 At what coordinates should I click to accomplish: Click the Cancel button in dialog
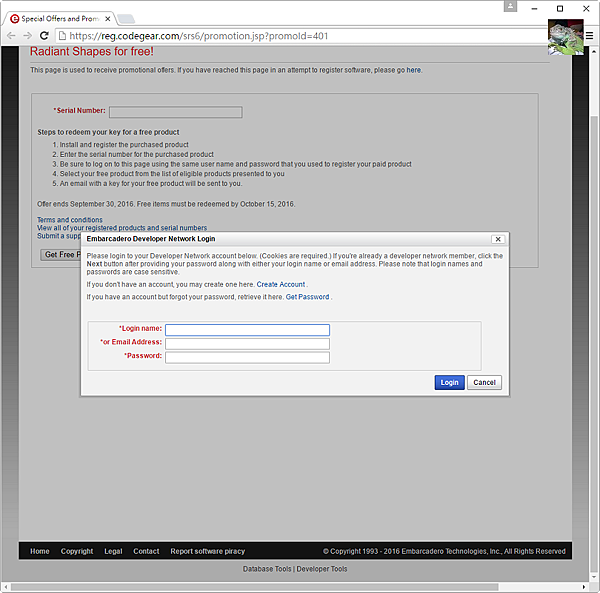484,382
